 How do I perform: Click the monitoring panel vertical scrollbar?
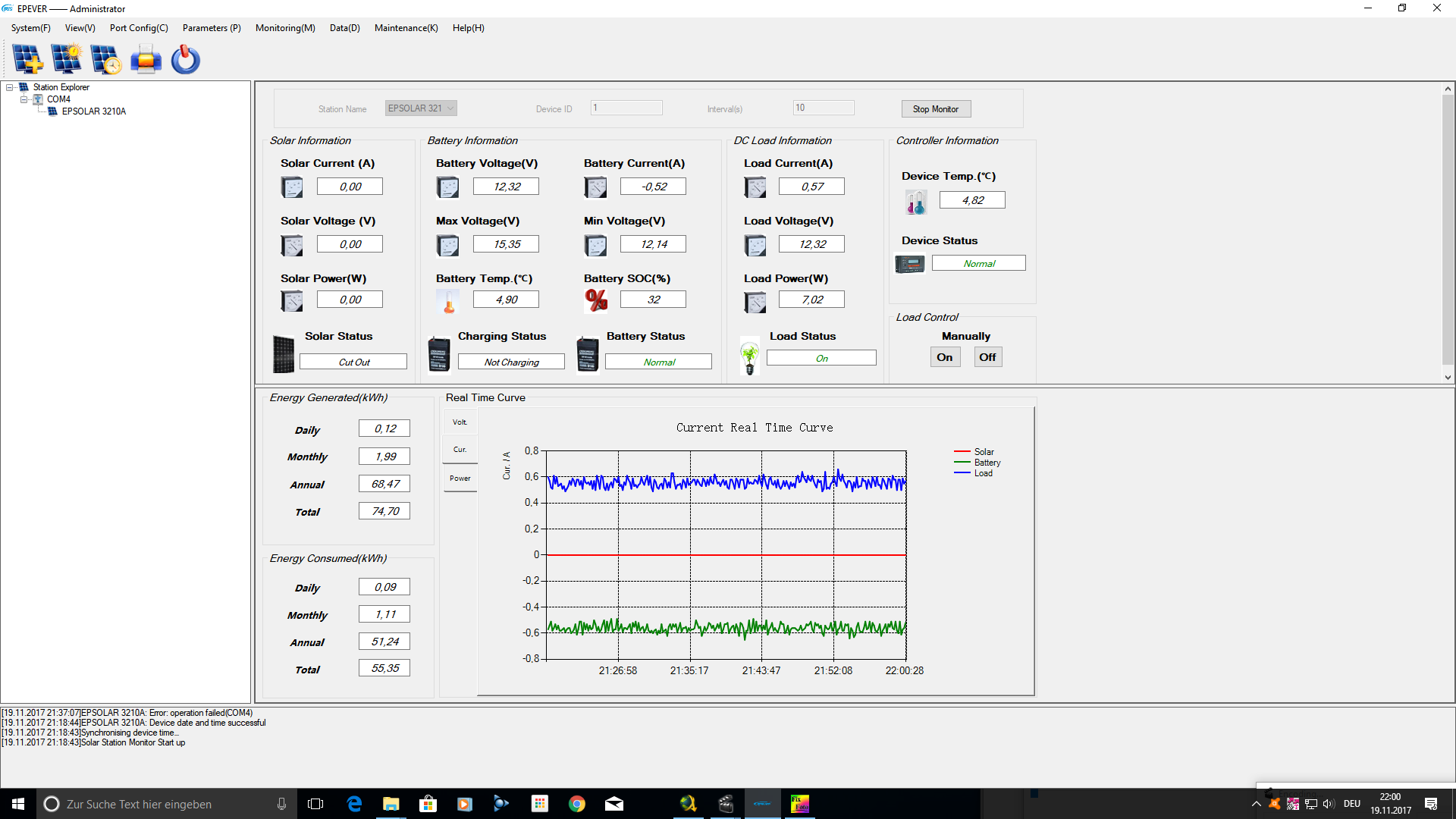point(1448,233)
